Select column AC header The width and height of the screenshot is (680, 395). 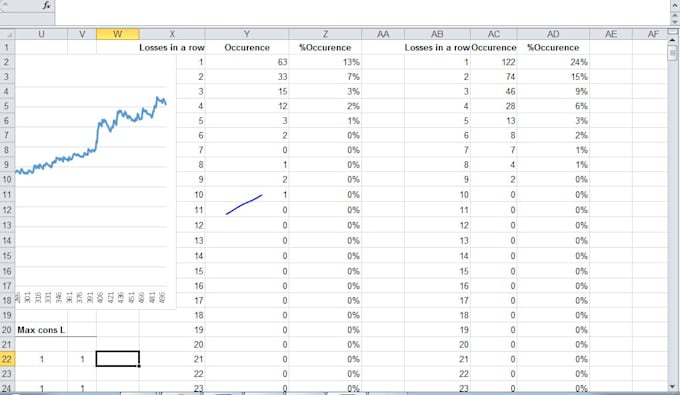click(x=494, y=34)
